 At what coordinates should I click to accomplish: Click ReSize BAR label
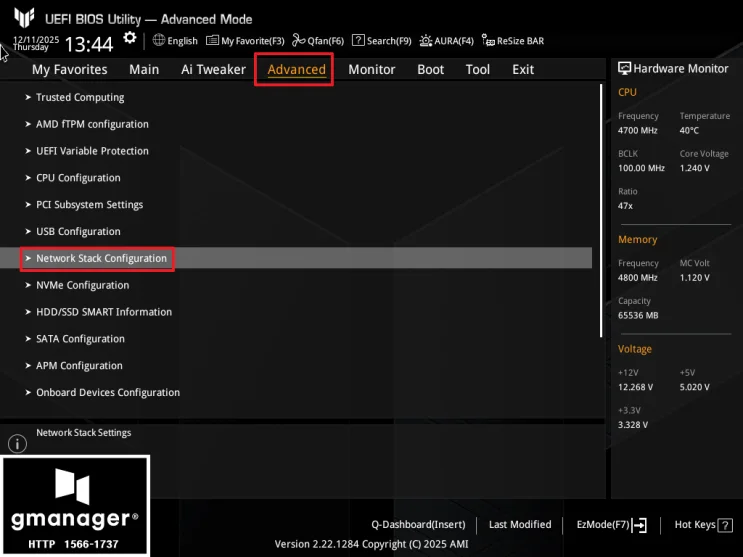[520, 41]
